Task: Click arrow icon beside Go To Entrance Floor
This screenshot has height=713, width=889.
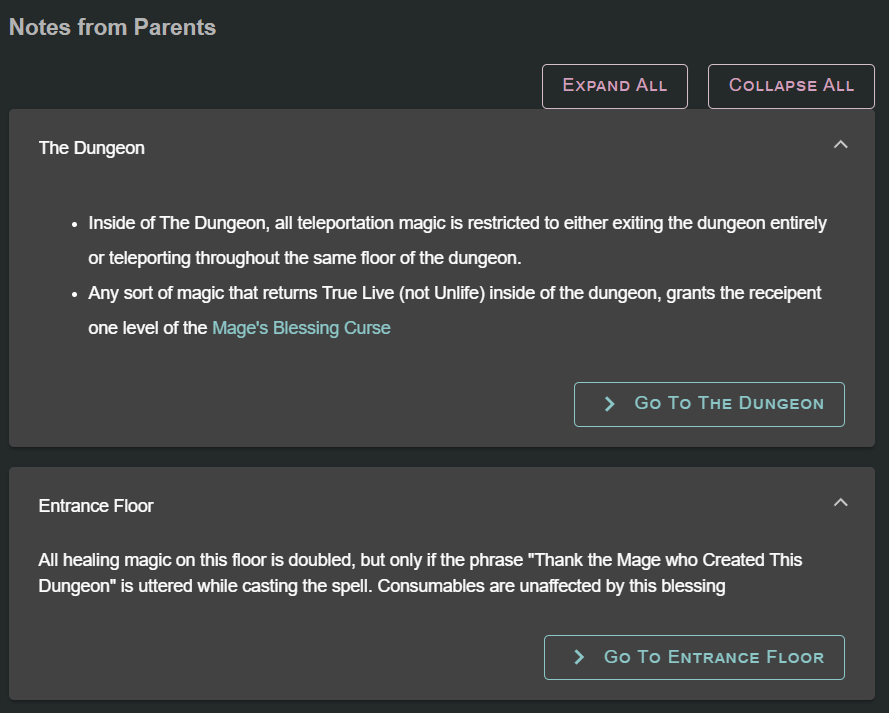Action: [579, 657]
